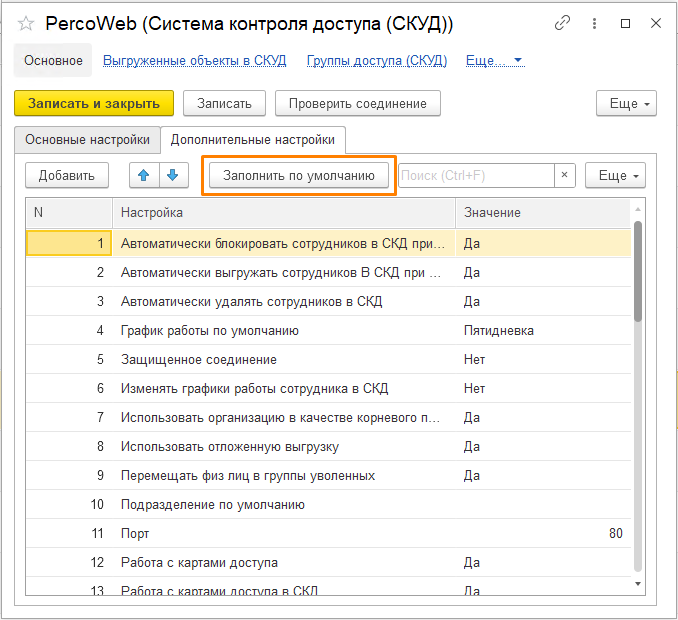Viewport: 678px width, 620px height.
Task: Click the copy link icon
Action: pyautogui.click(x=563, y=23)
